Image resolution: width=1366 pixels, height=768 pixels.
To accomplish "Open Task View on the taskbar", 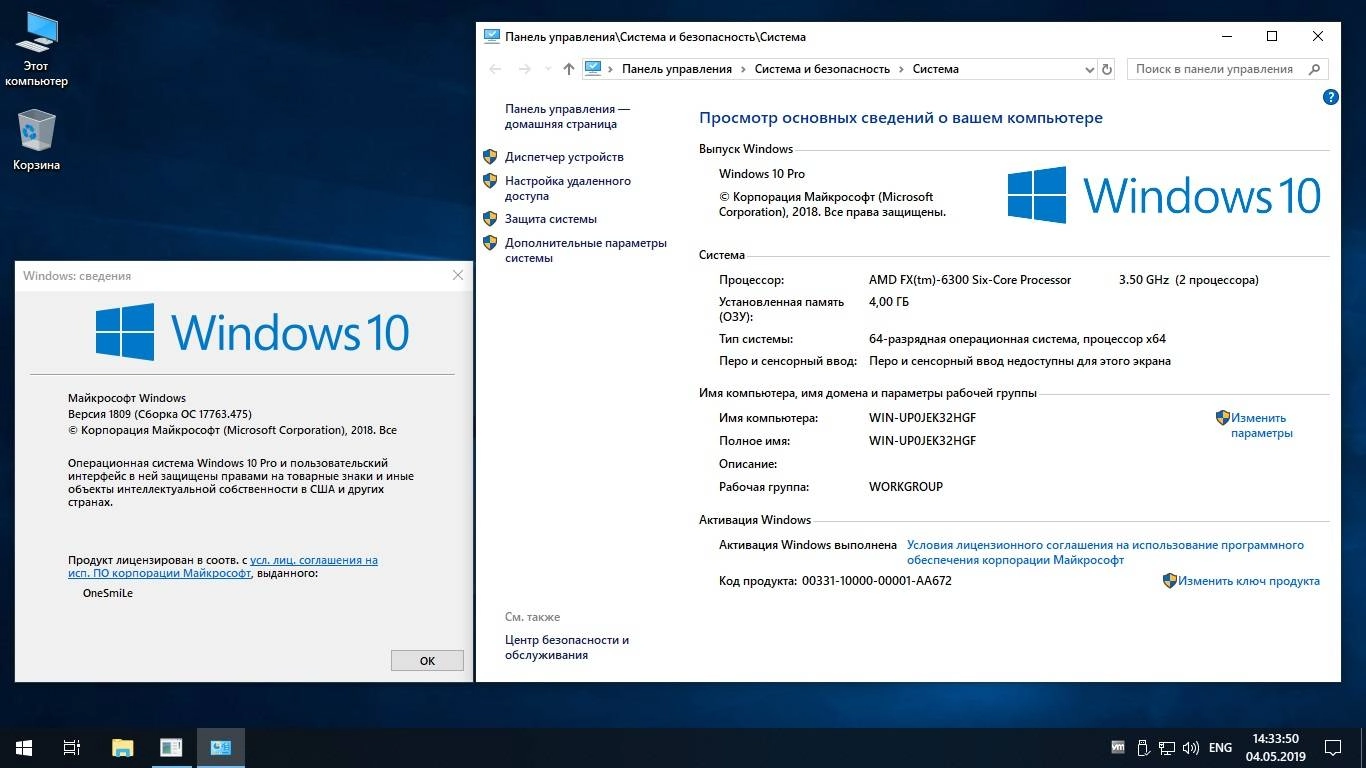I will tap(72, 747).
